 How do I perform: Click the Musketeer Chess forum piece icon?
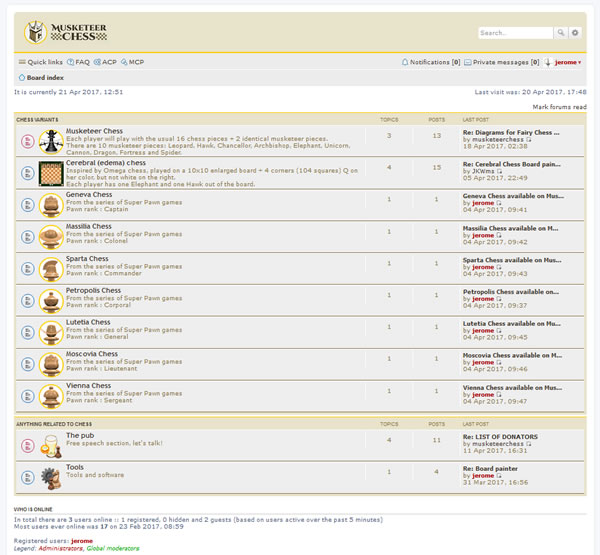50,139
